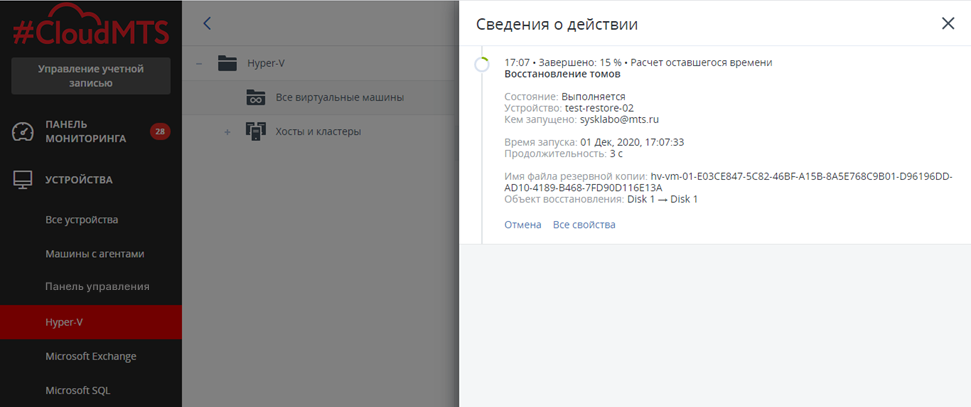Image resolution: width=971 pixels, height=407 pixels.
Task: Click the restore progress spinner indicator
Action: coord(482,65)
